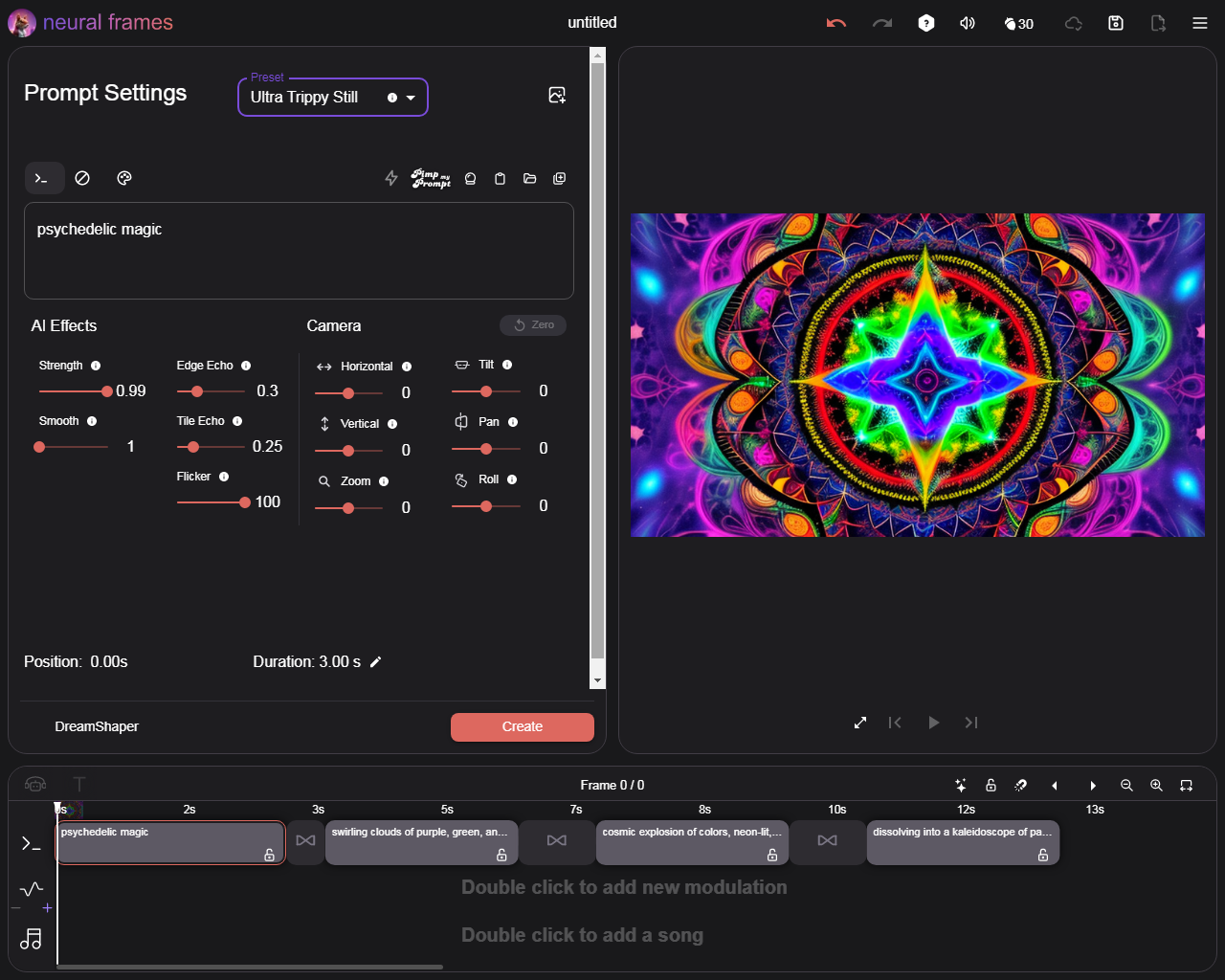Select the psychedelic magic timeline clip
1225x980 pixels.
pos(170,842)
